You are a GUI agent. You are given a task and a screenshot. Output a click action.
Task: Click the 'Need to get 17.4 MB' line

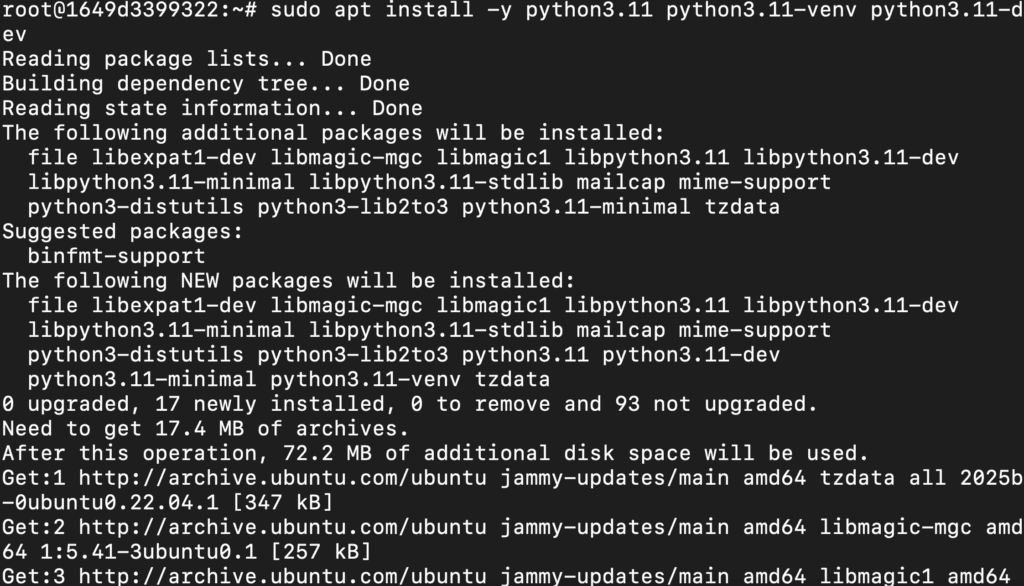206,429
